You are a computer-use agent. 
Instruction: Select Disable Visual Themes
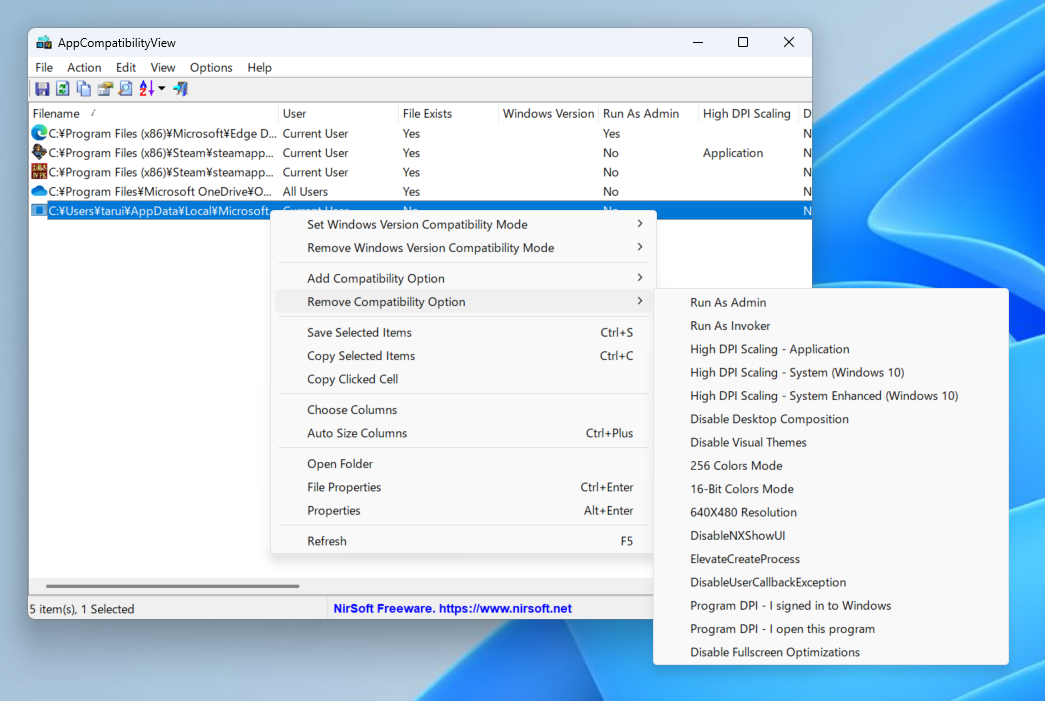click(x=830, y=442)
